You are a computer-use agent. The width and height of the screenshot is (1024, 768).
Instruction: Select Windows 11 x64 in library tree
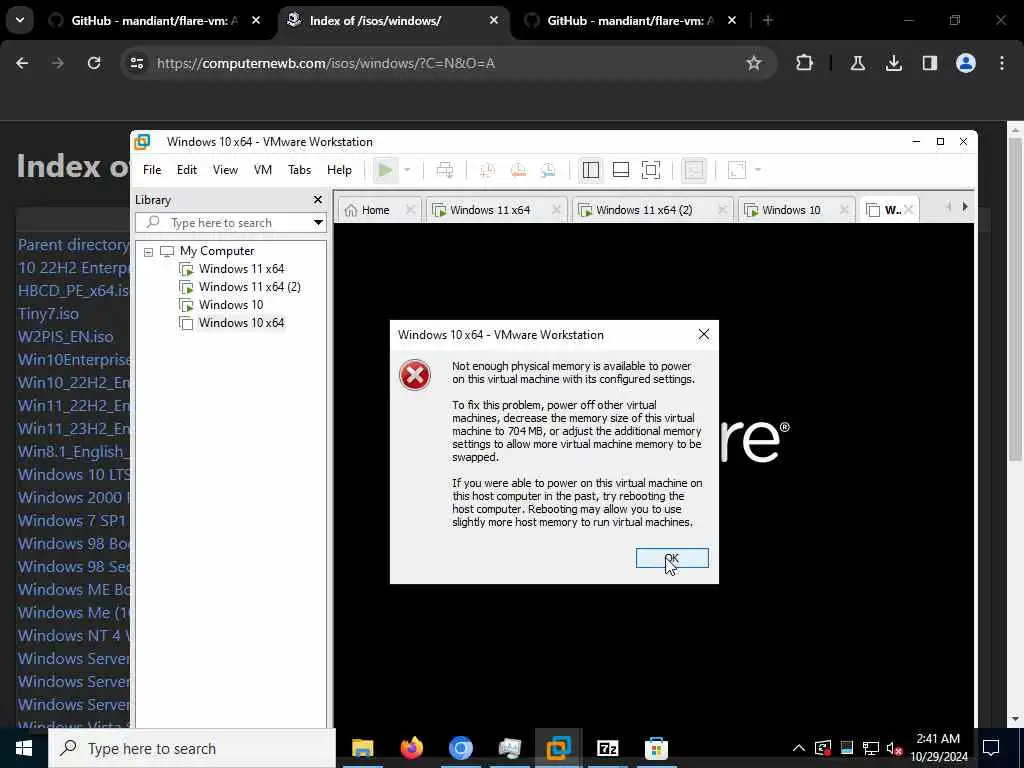click(241, 269)
